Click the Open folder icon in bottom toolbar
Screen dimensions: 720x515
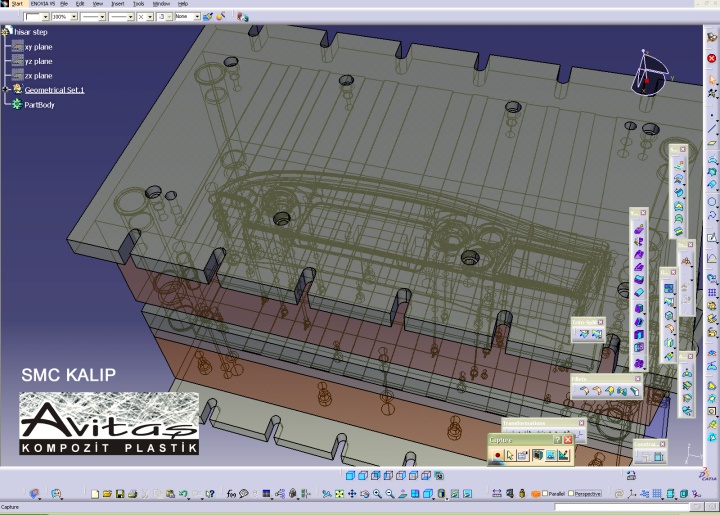pos(107,494)
